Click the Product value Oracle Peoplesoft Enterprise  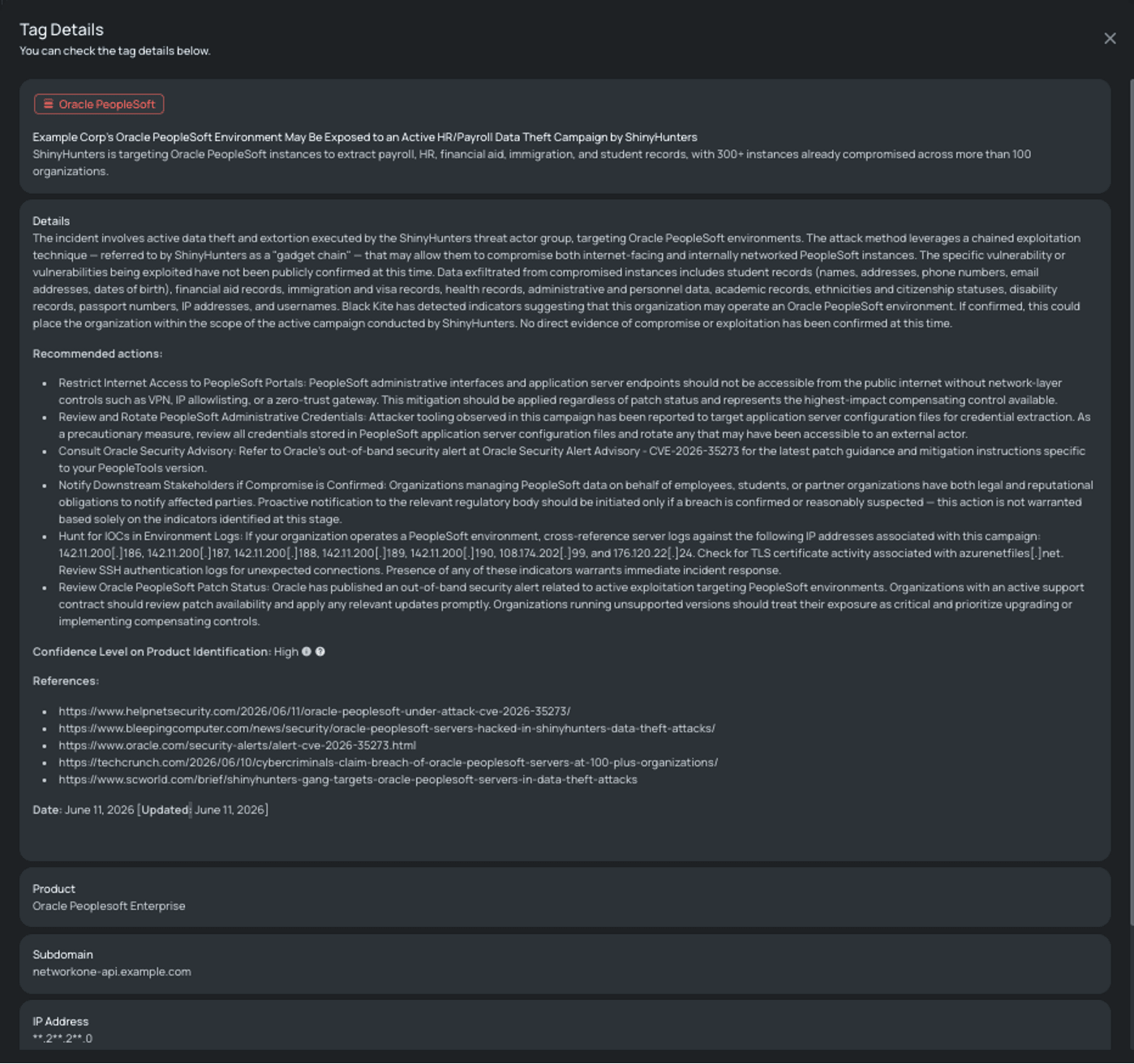[x=109, y=906]
